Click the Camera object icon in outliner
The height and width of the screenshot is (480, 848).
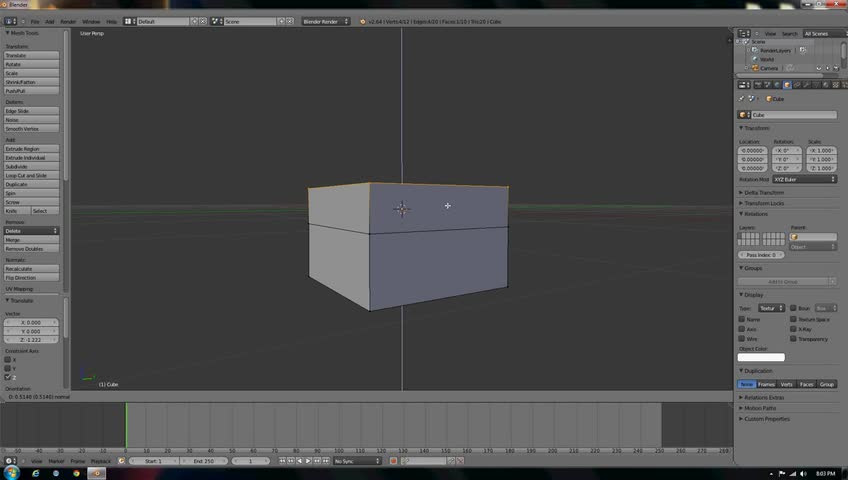(x=755, y=68)
